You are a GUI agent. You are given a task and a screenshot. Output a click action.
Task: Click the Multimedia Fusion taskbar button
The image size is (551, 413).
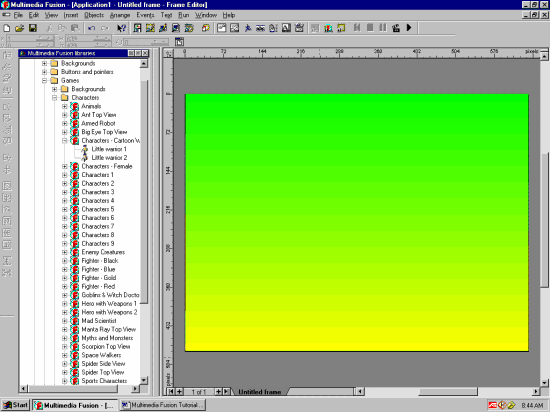tap(75, 405)
